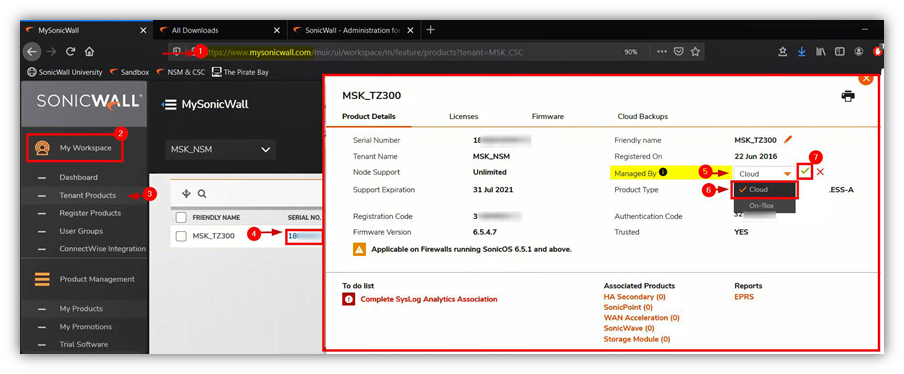The height and width of the screenshot is (374, 904).
Task: Open the Cloud Backups tab
Action: (x=642, y=116)
